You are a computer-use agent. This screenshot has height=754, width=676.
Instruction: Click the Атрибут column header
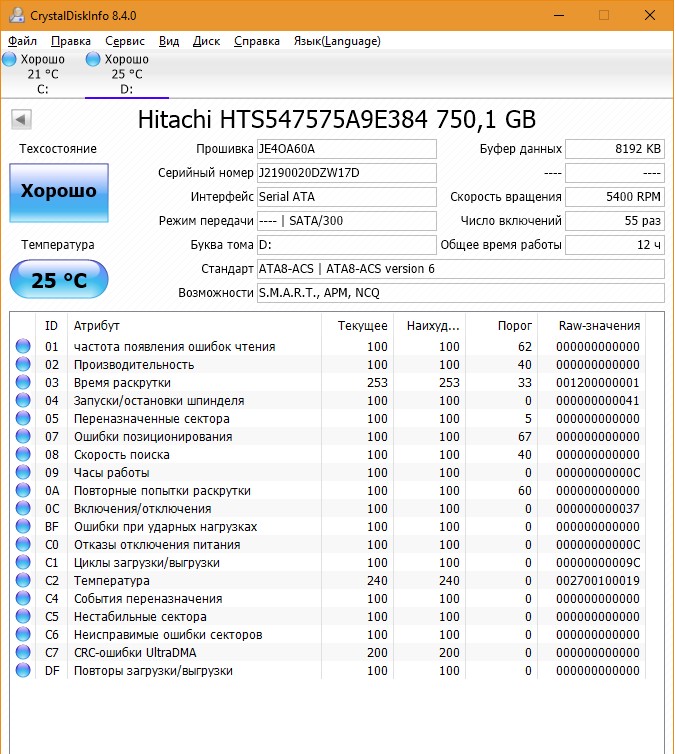(x=97, y=326)
